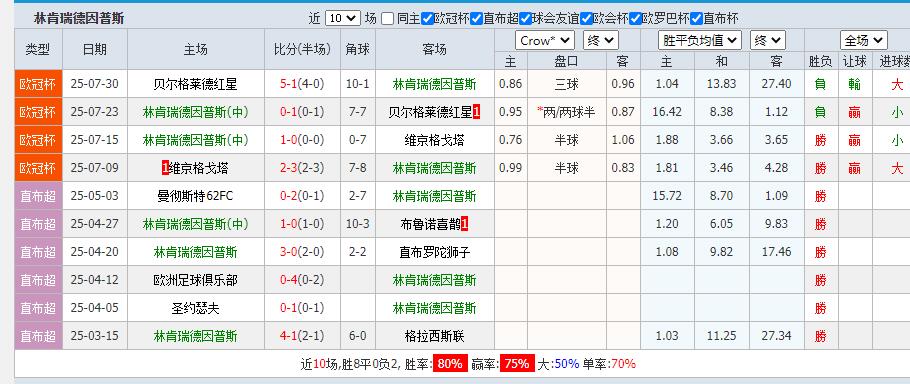Open the Crow* bookmaker dropdown
The image size is (910, 384).
[x=545, y=41]
